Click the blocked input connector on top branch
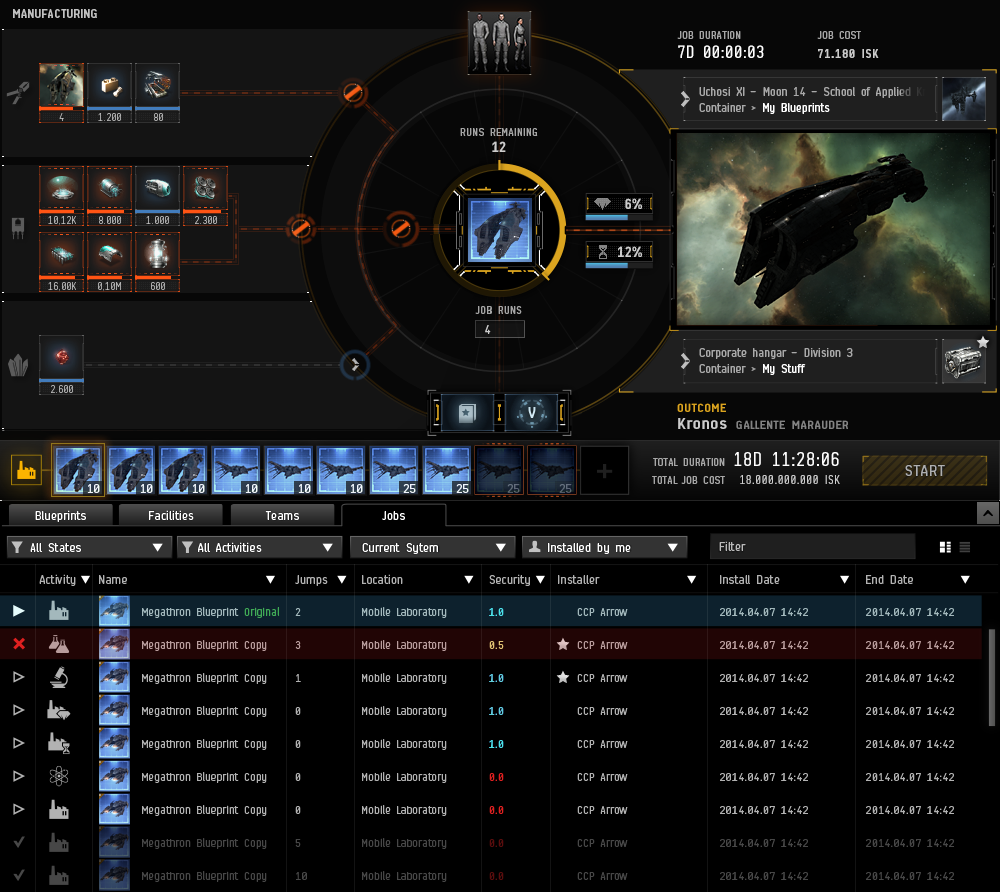This screenshot has width=1000, height=892. pyautogui.click(x=353, y=92)
